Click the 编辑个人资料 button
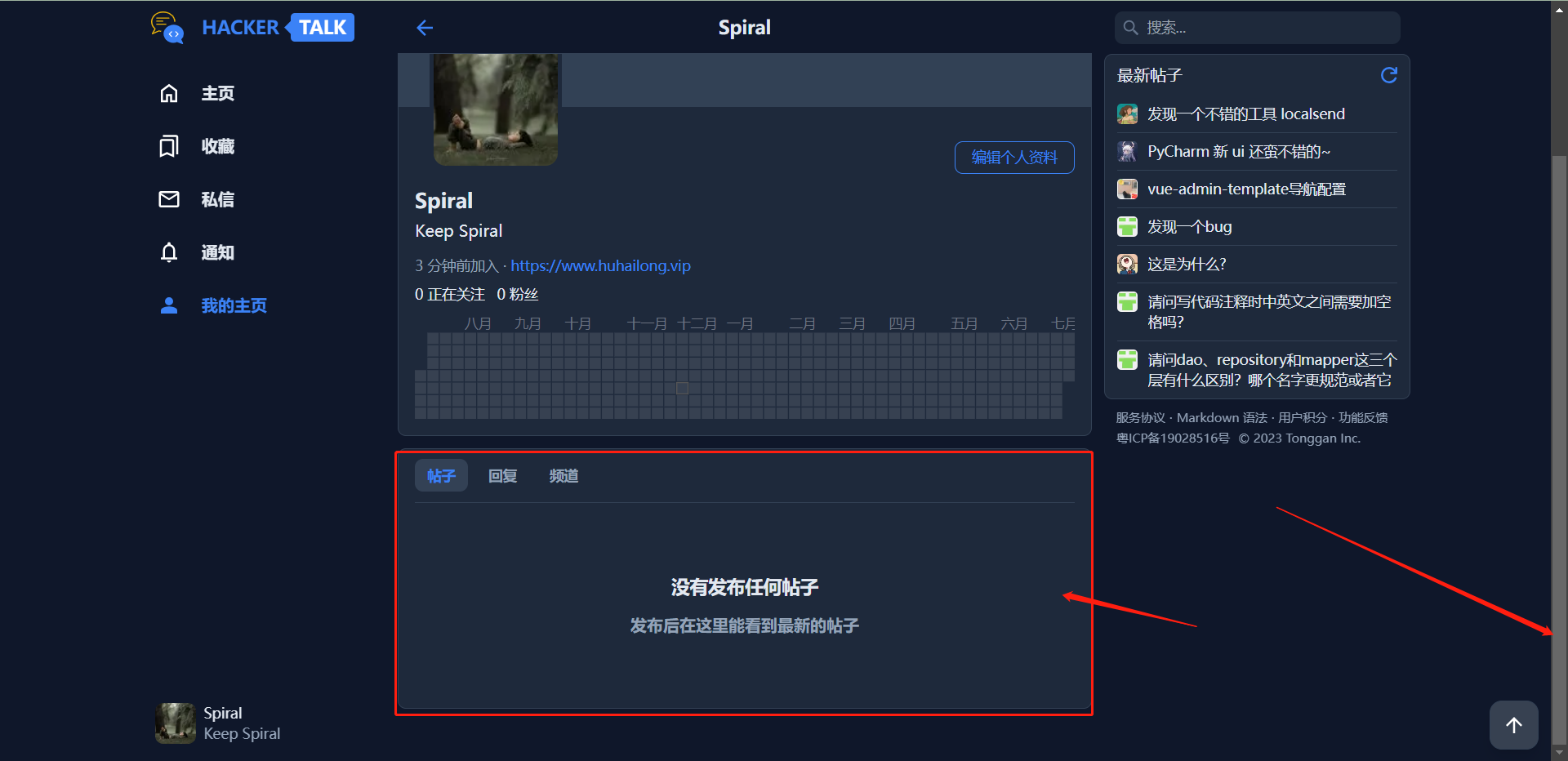This screenshot has width=1568, height=761. [x=1014, y=158]
